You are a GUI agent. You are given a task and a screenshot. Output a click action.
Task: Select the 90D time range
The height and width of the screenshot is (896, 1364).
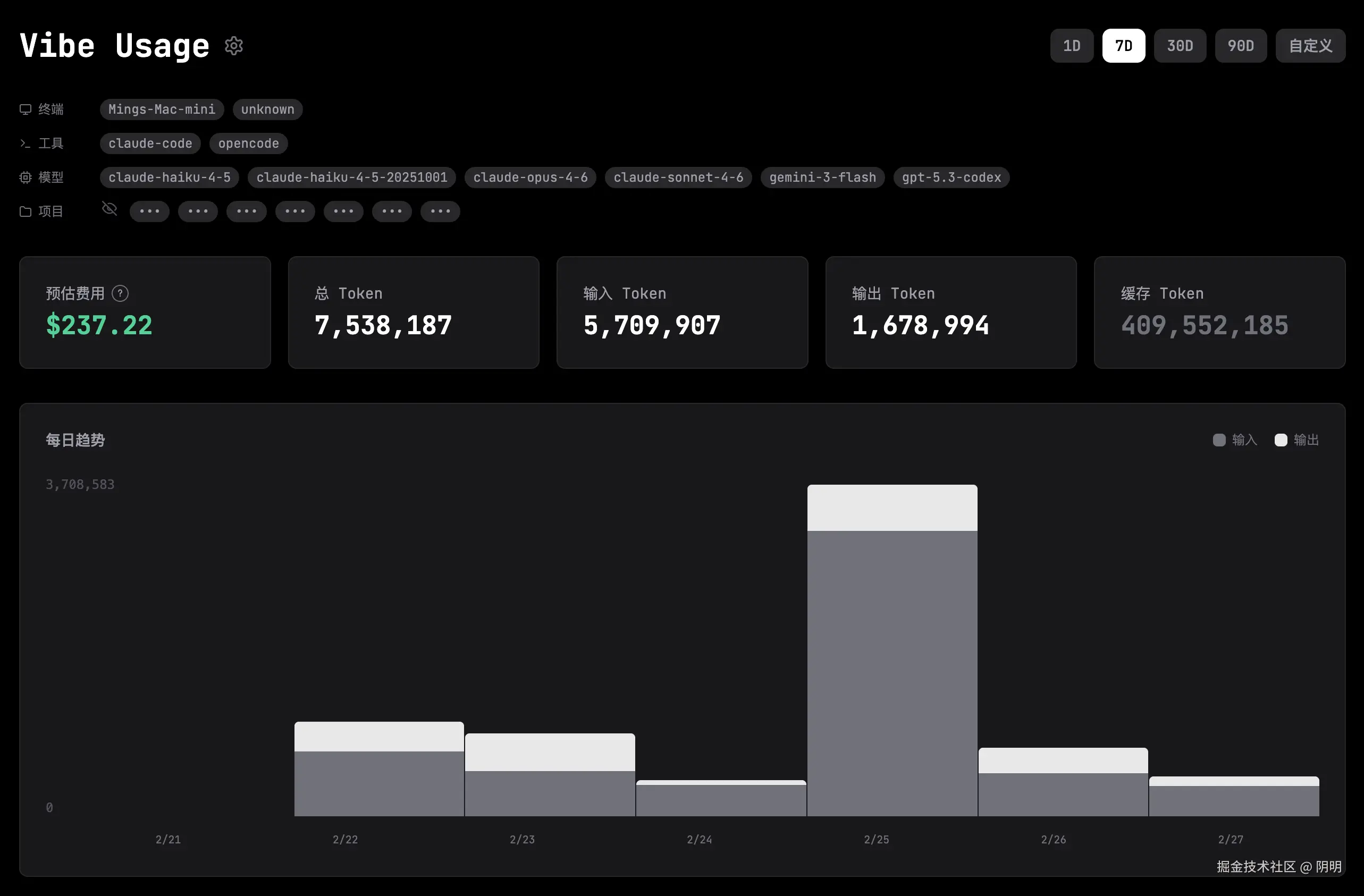(1240, 46)
